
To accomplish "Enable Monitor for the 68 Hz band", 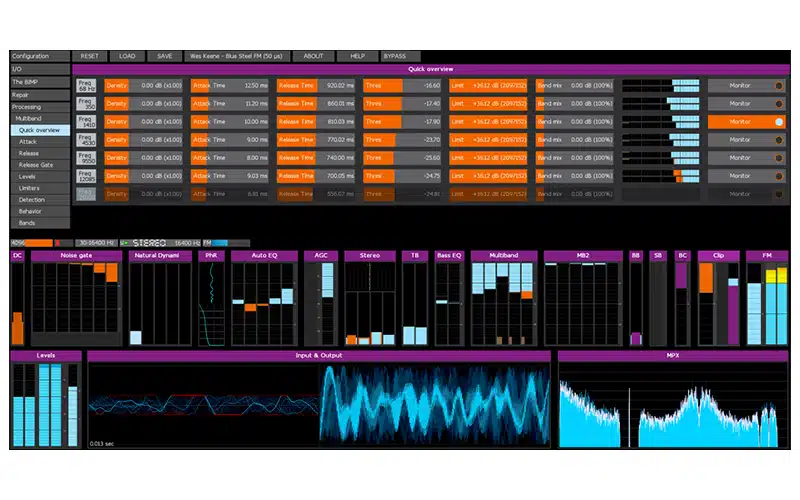I will (x=746, y=86).
